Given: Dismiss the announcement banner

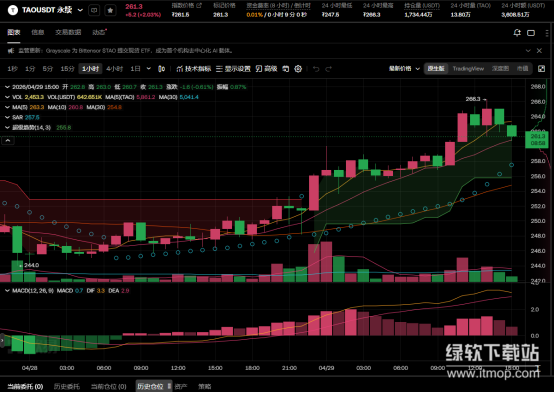Looking at the screenshot, I should click(x=540, y=51).
